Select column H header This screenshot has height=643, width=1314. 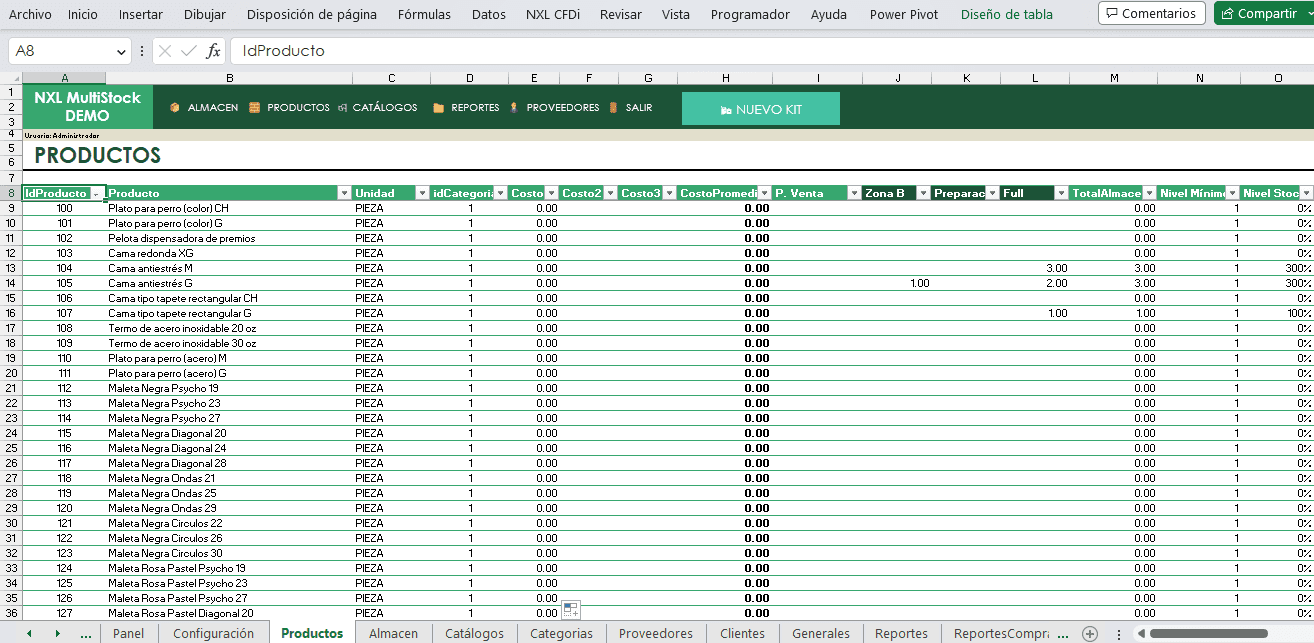pyautogui.click(x=725, y=78)
